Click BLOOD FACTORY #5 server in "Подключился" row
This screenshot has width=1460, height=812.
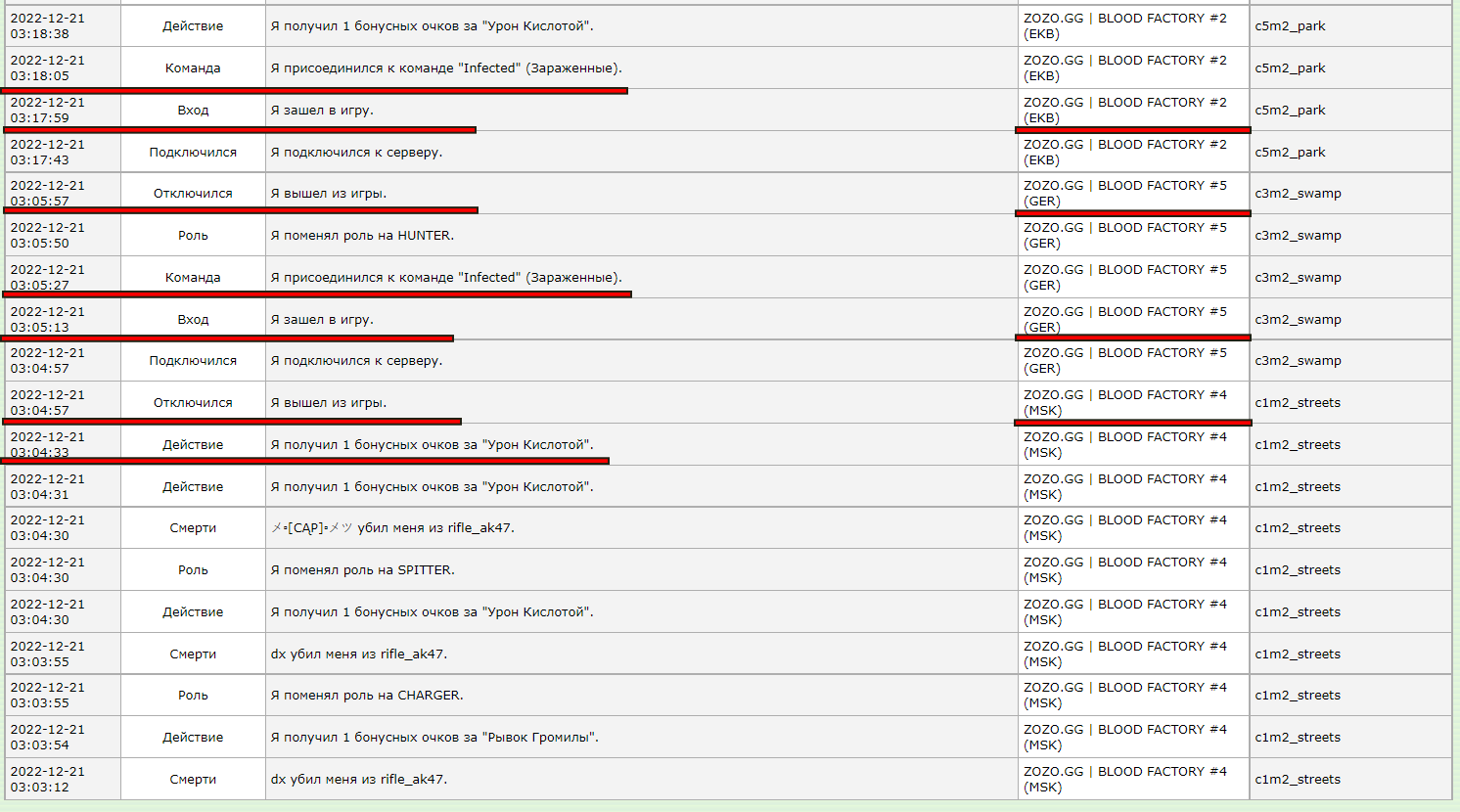1124,361
